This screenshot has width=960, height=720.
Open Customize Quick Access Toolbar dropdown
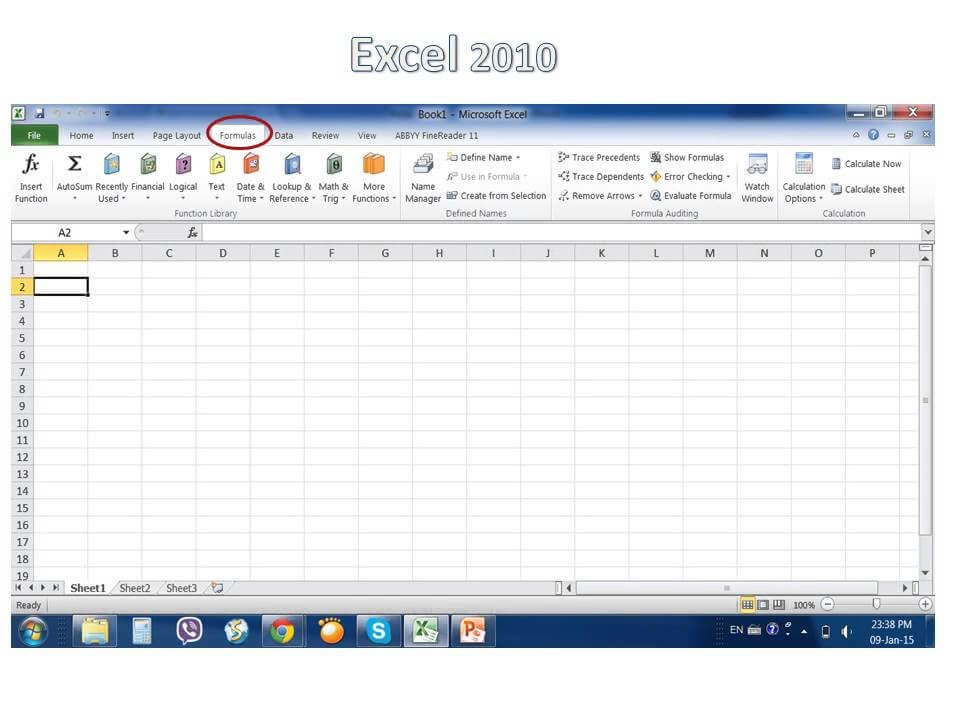[x=107, y=113]
